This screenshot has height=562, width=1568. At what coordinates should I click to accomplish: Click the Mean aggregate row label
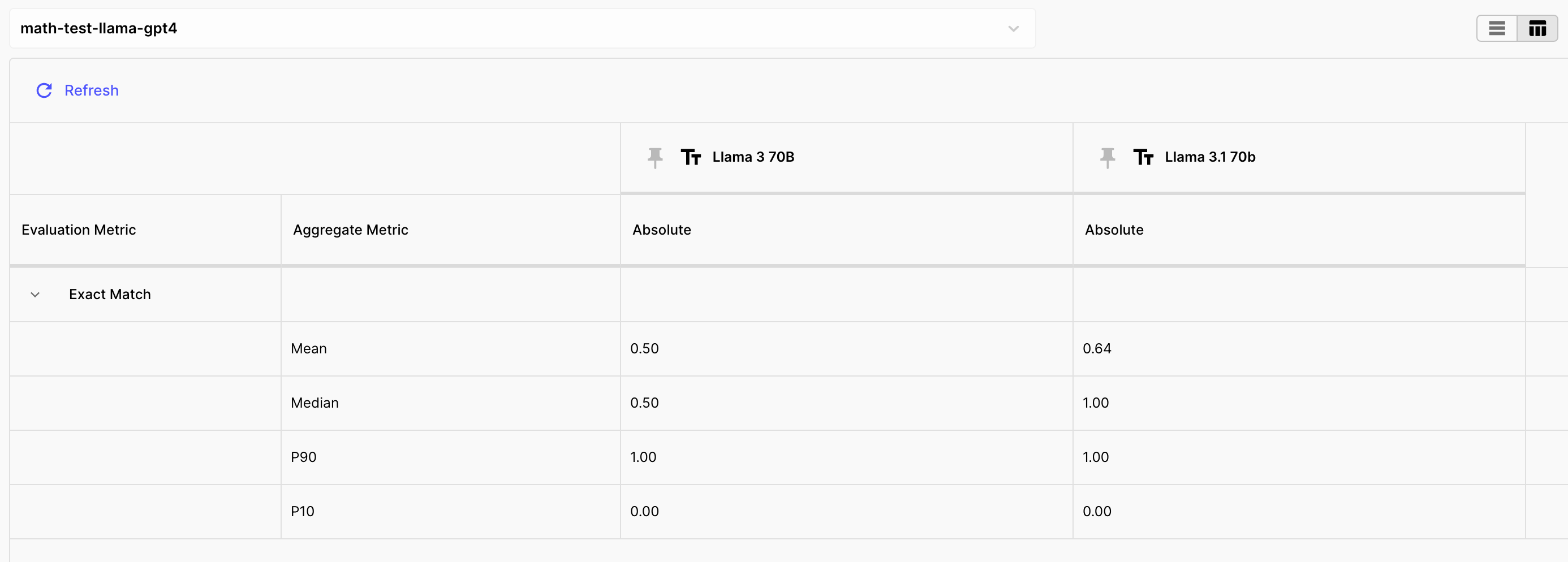(309, 348)
